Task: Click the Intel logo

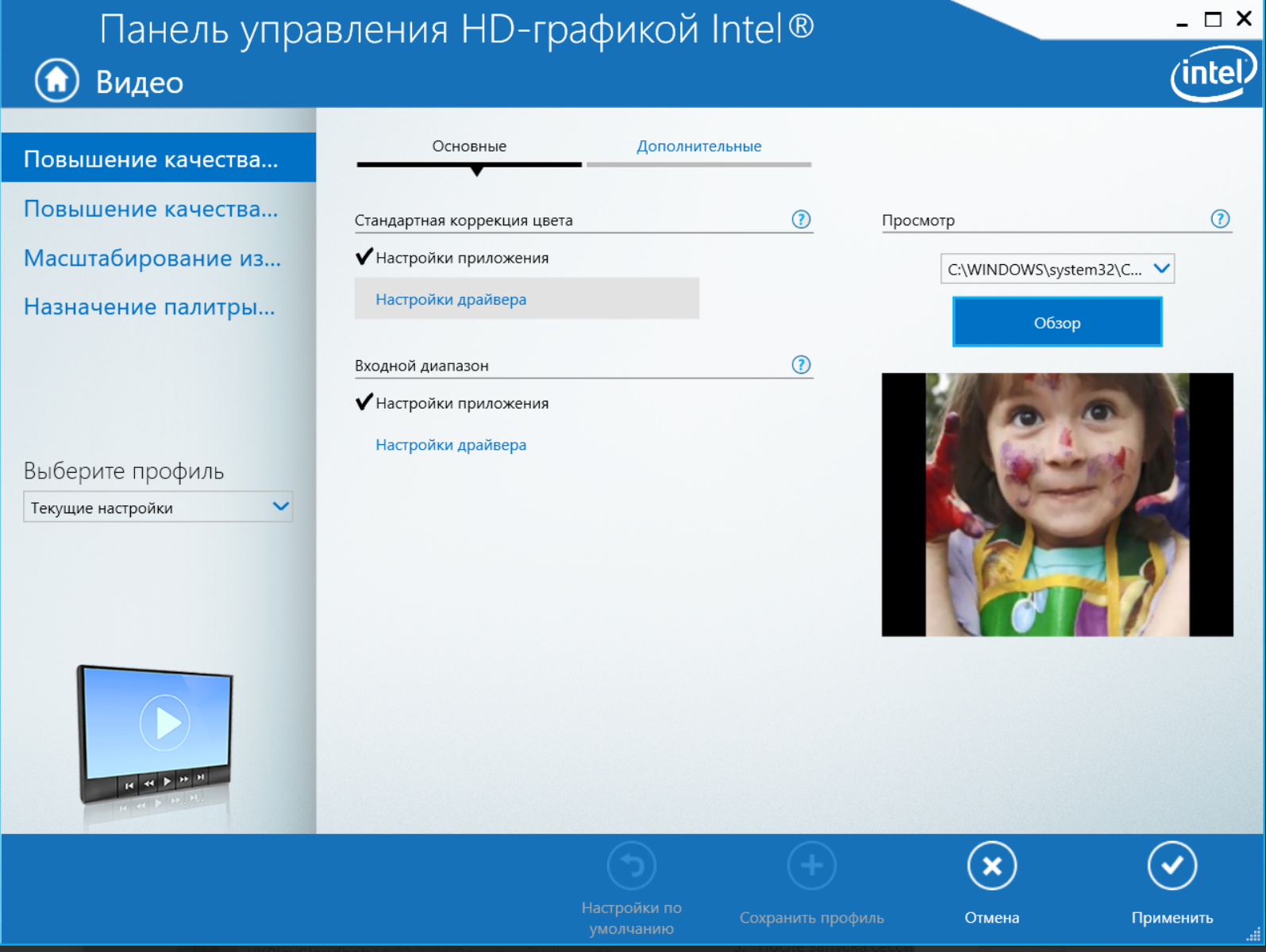Action: [1213, 74]
